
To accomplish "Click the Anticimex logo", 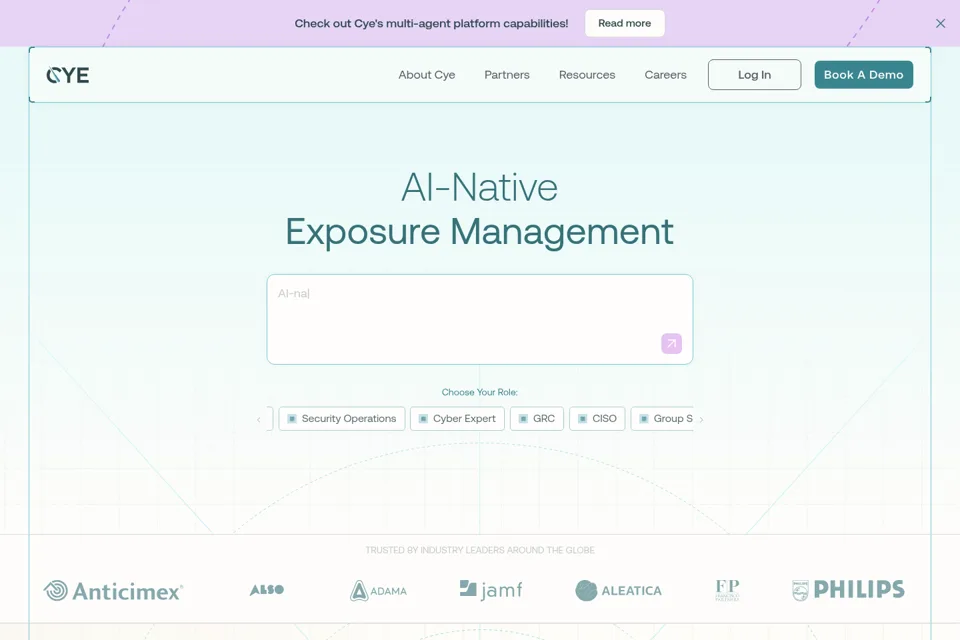I will coord(113,591).
